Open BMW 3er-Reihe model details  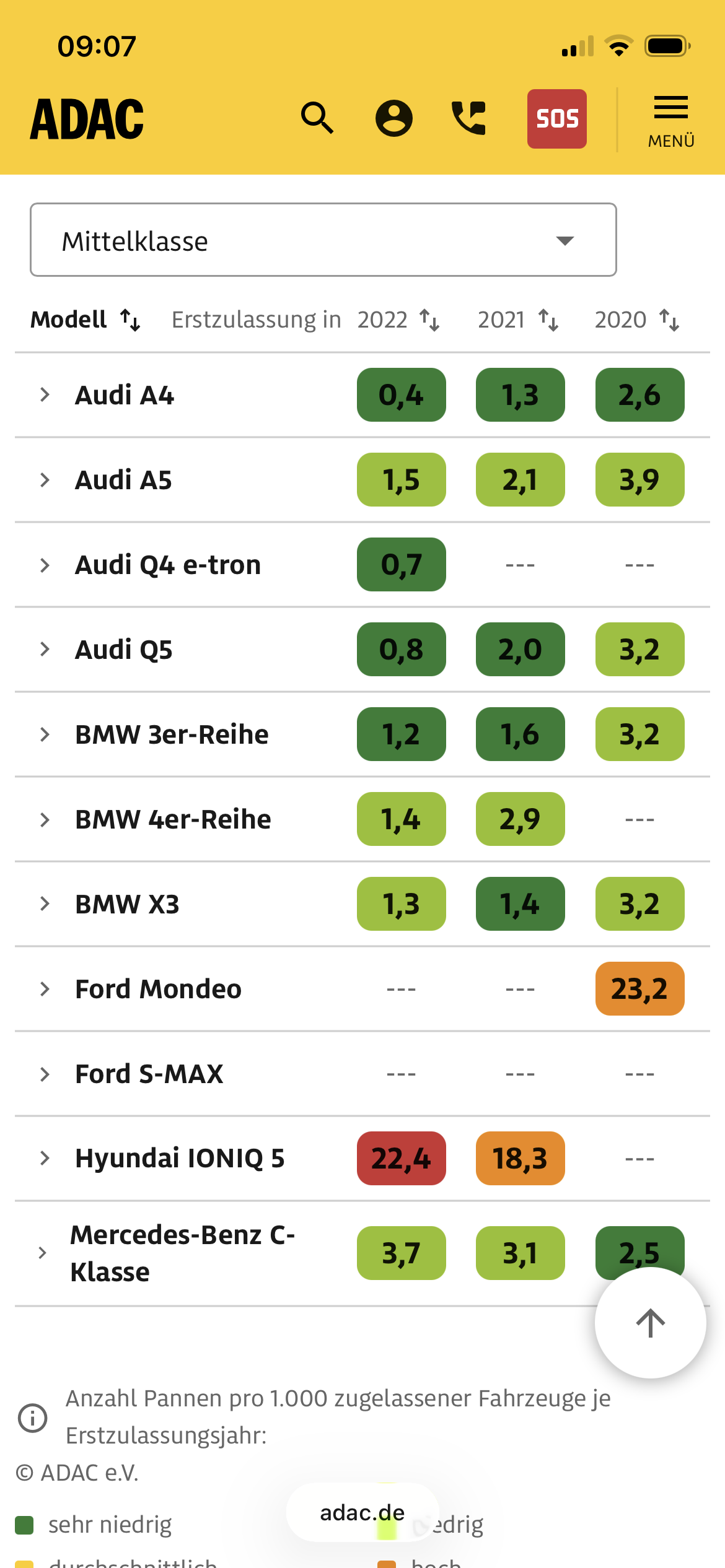click(172, 734)
